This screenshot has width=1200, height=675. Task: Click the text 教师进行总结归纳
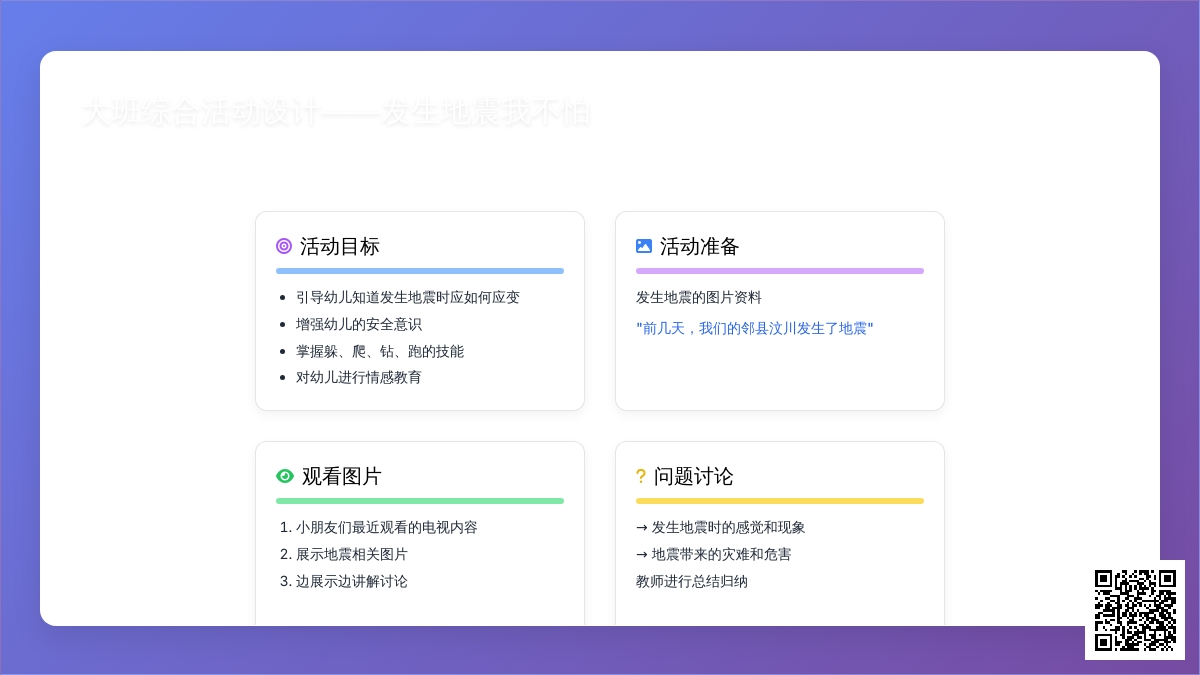click(x=692, y=581)
